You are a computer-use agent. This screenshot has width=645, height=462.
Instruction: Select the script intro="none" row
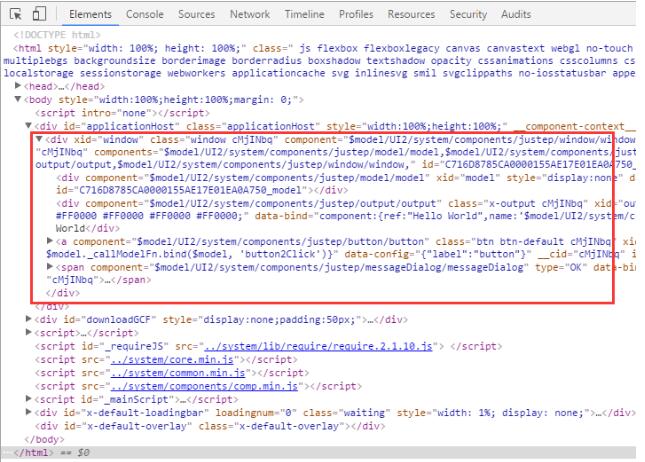[122, 113]
